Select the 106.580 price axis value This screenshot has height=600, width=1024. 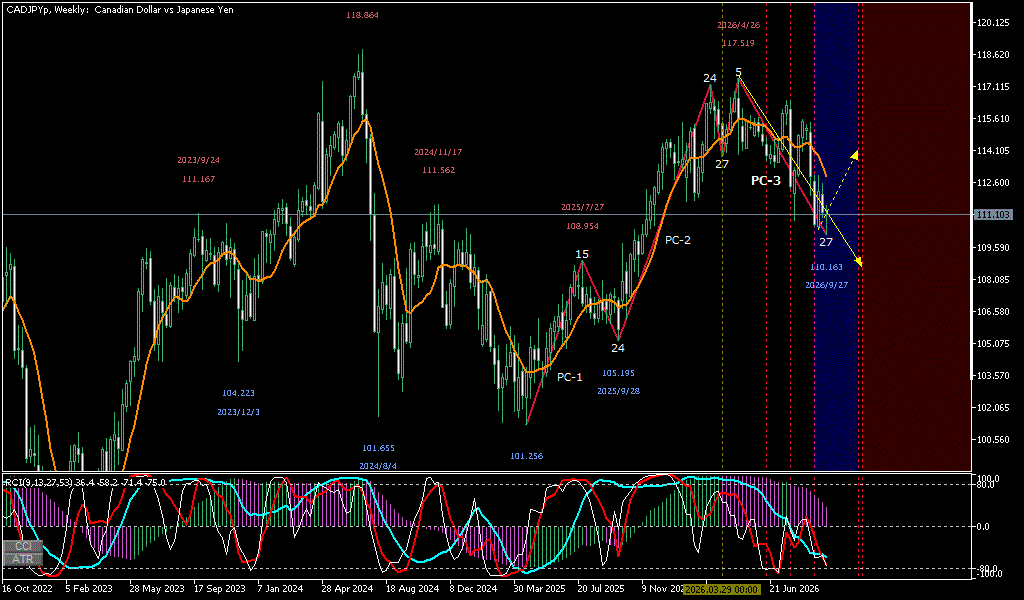point(993,311)
